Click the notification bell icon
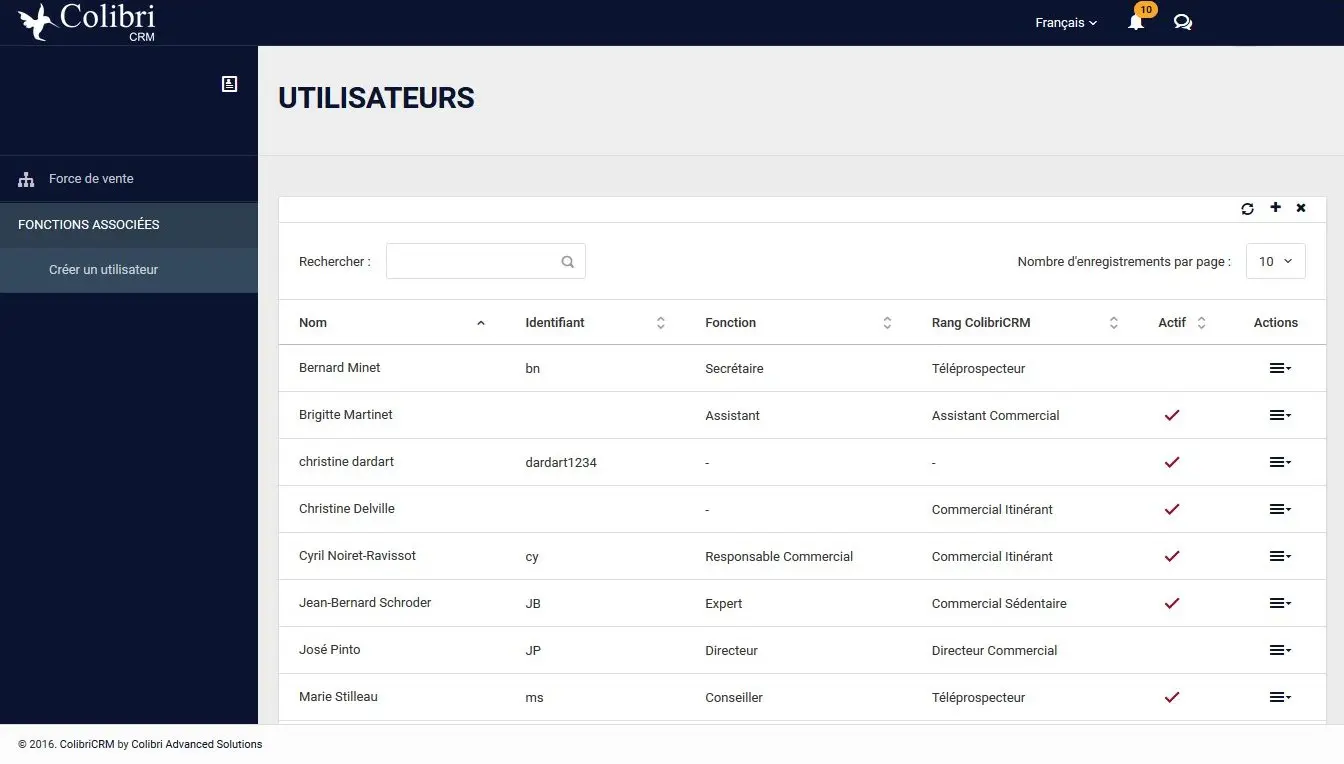The image size is (1344, 764). tap(1136, 22)
